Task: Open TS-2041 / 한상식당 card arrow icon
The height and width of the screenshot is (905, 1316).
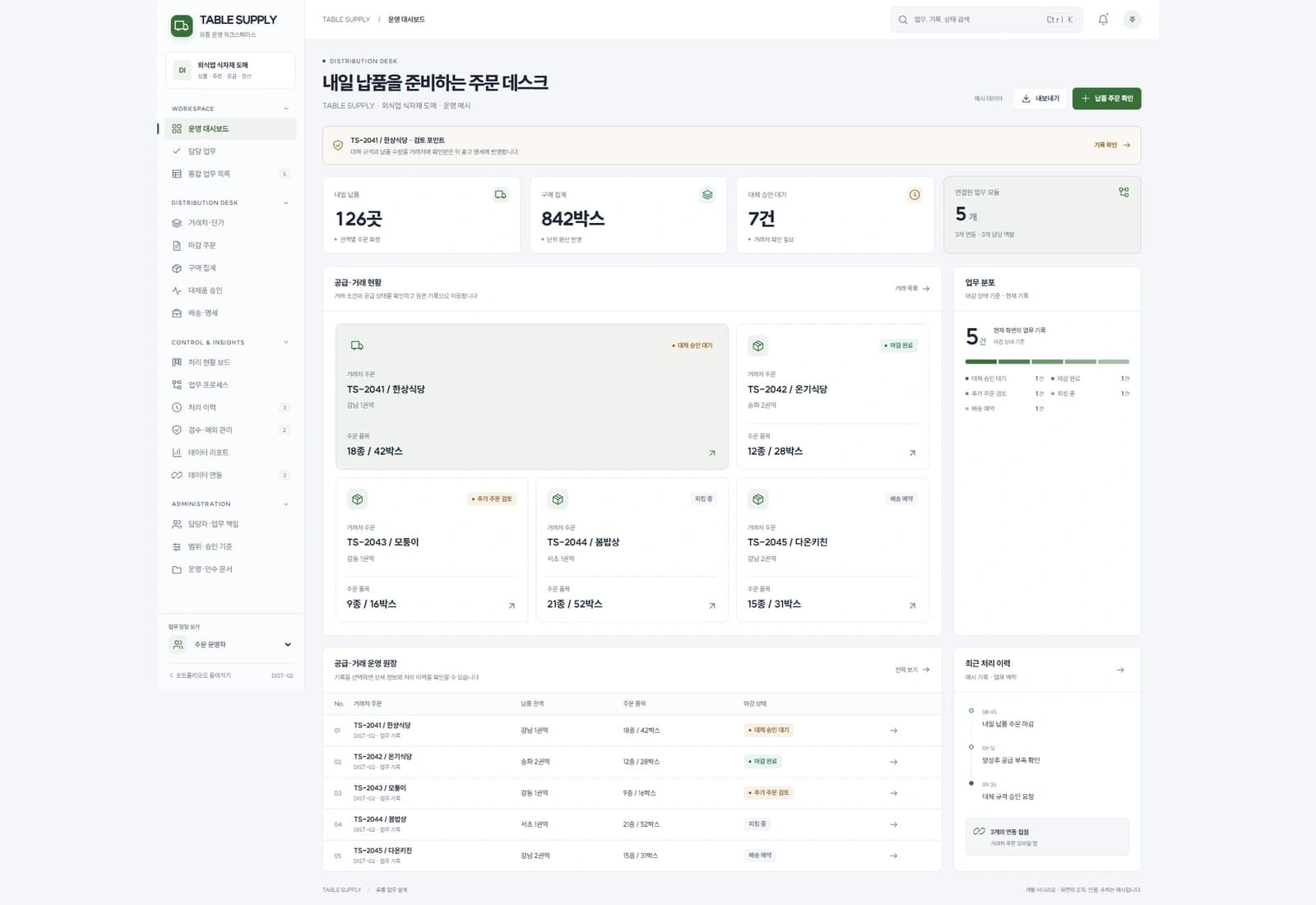Action: click(x=712, y=452)
